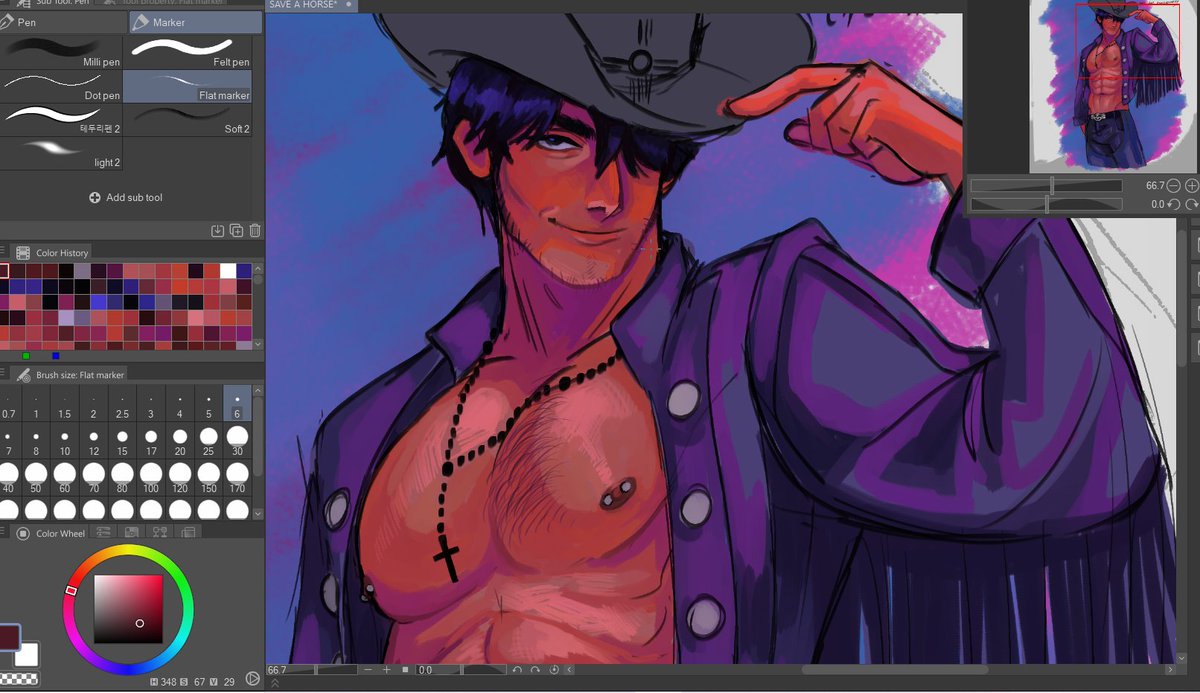
Task: Click rotate left icon below the canvas
Action: click(x=517, y=670)
